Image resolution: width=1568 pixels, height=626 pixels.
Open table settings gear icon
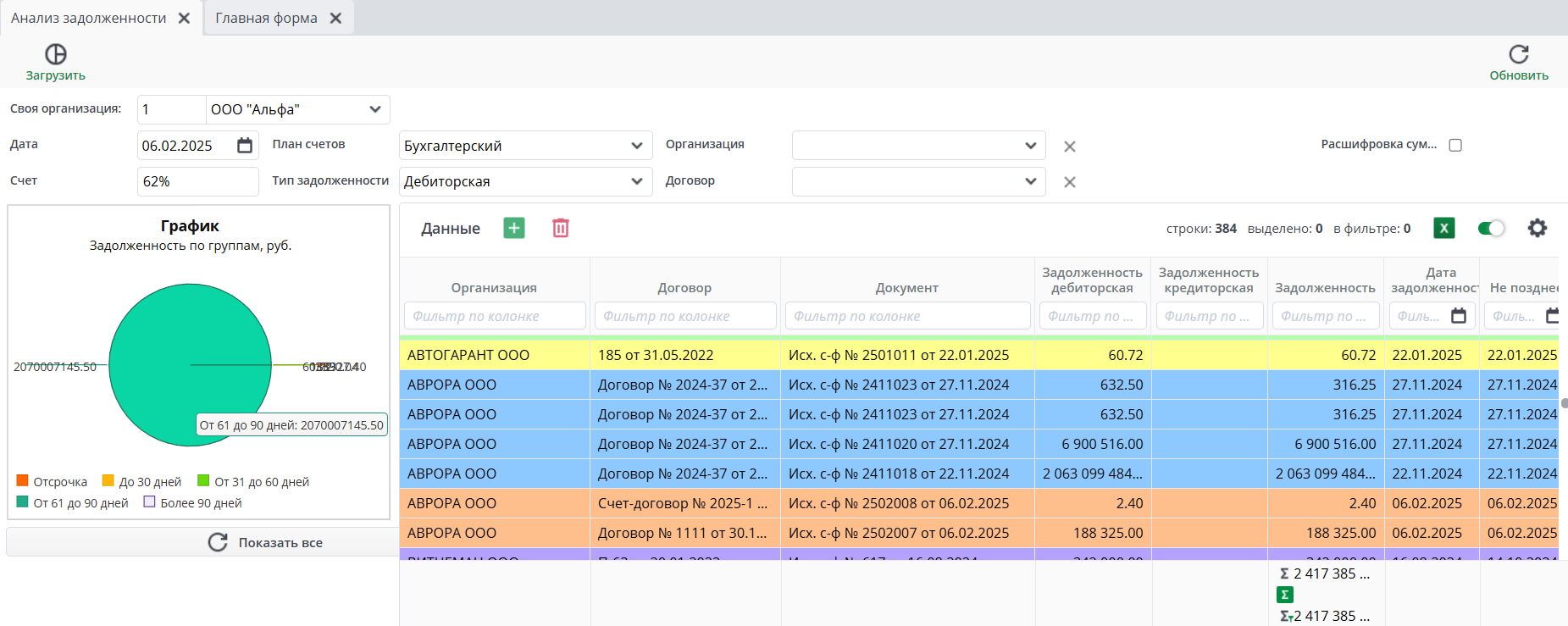[x=1537, y=228]
